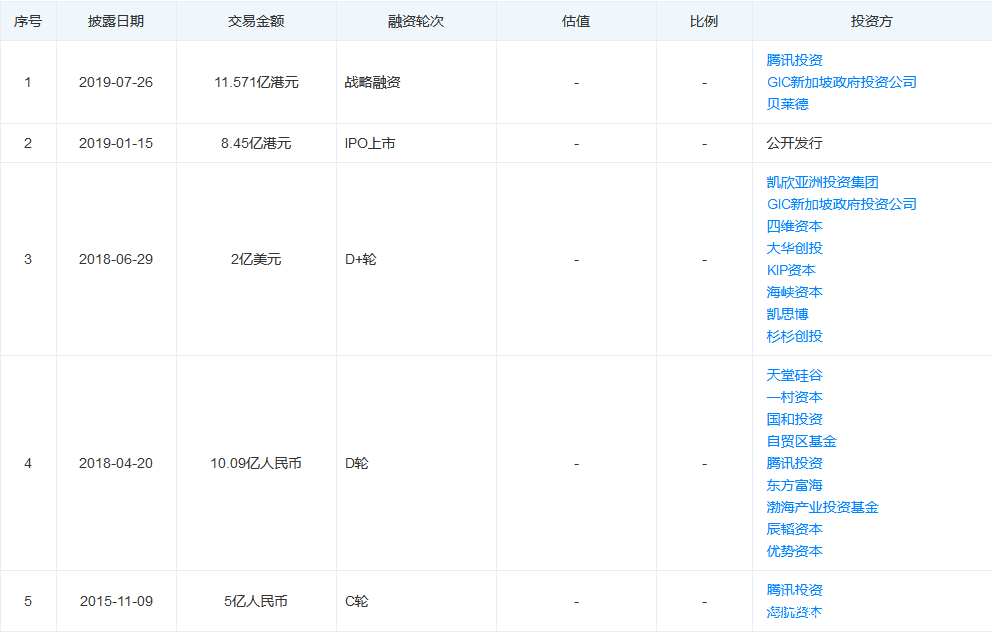Click the 四维资本 investor link

coord(794,226)
